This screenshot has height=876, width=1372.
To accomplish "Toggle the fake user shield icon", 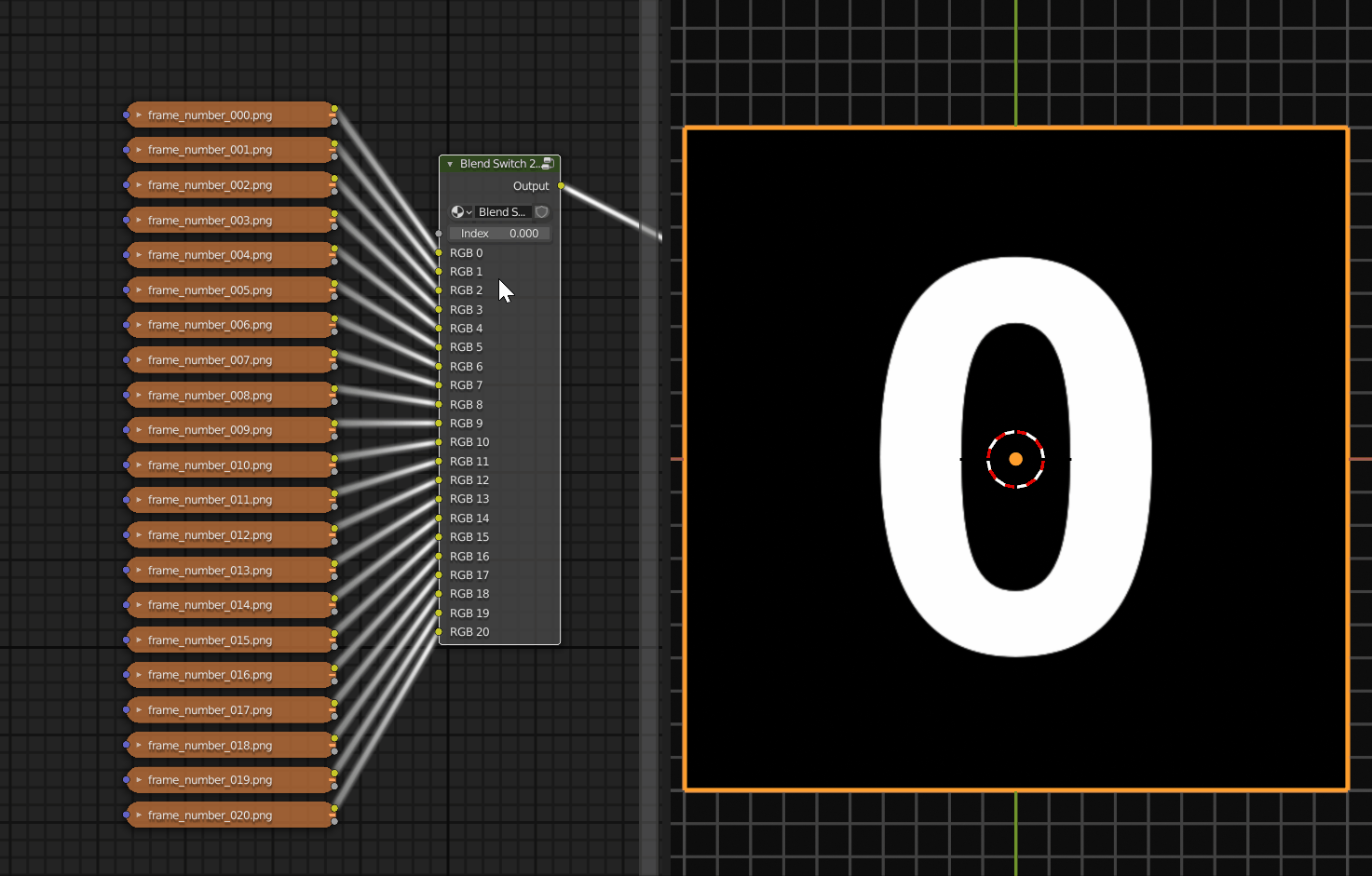I will pyautogui.click(x=542, y=212).
